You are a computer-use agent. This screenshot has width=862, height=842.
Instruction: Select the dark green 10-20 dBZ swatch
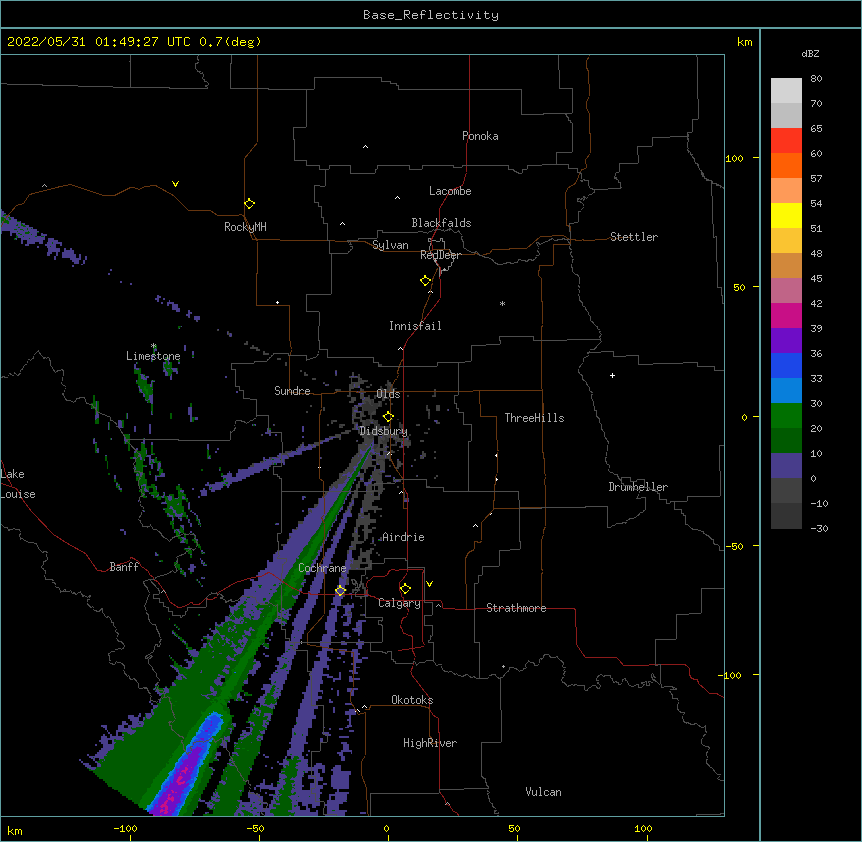pos(786,441)
